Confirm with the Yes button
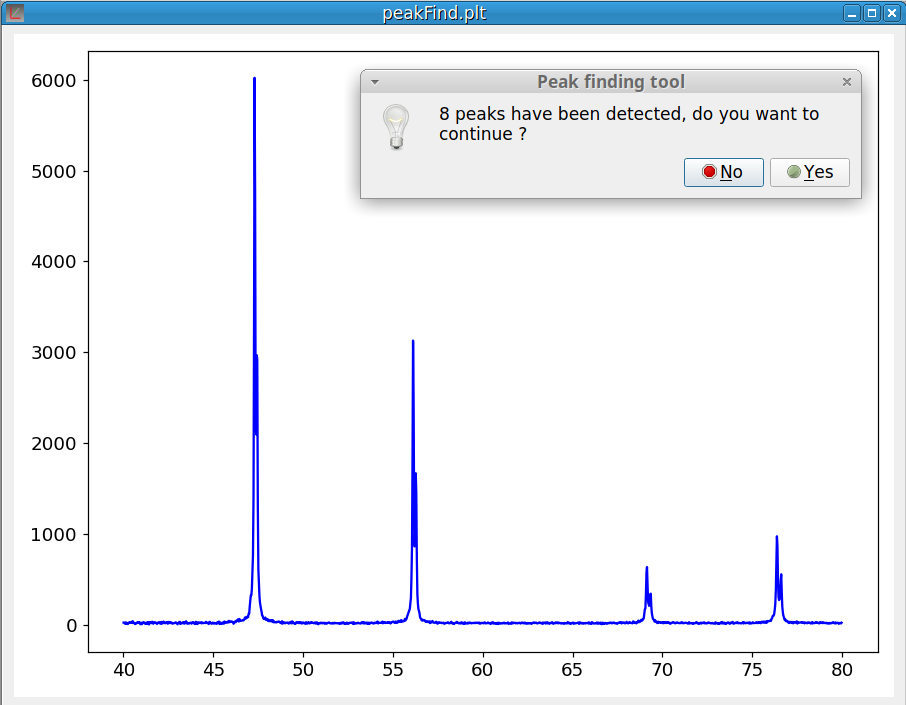Image resolution: width=906 pixels, height=705 pixels. click(x=810, y=172)
